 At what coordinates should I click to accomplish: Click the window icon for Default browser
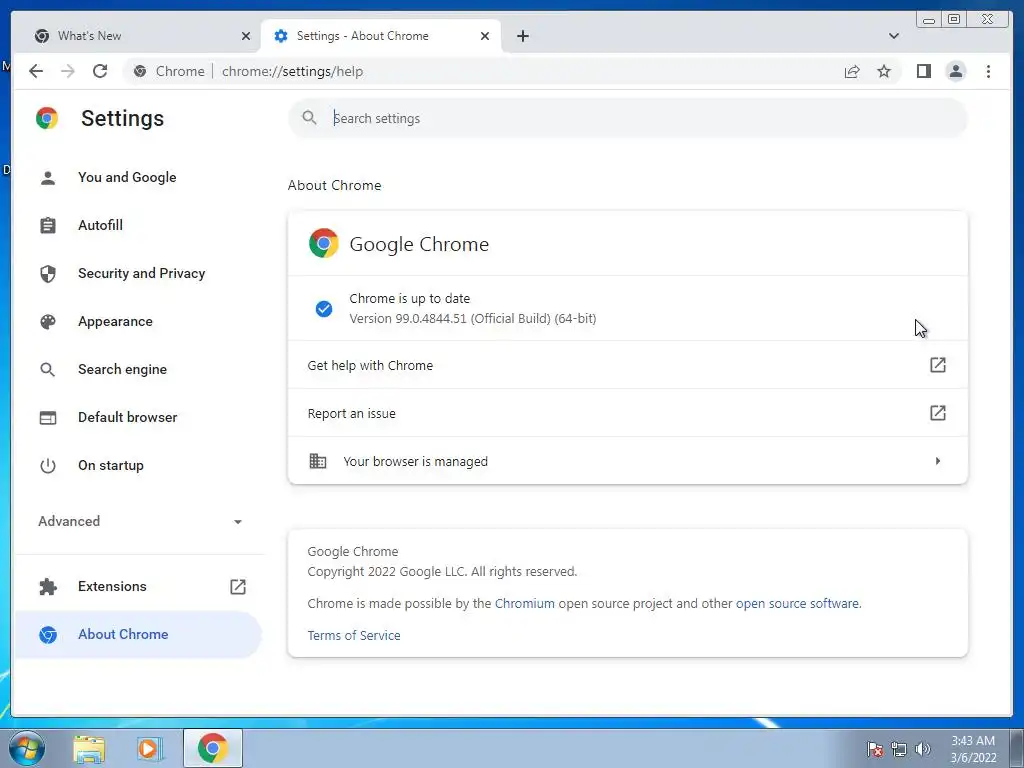[48, 417]
